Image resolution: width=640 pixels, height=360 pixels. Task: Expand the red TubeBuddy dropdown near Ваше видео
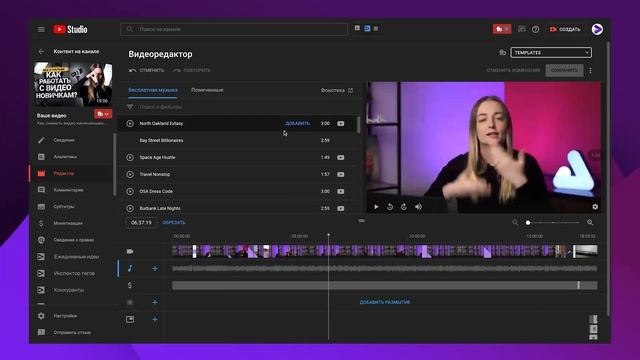pos(103,114)
